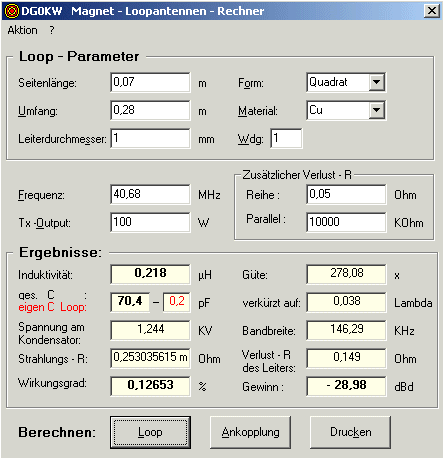Screen dimensions: 443x458
Task: Click the Induktivität result field
Action: [x=150, y=274]
